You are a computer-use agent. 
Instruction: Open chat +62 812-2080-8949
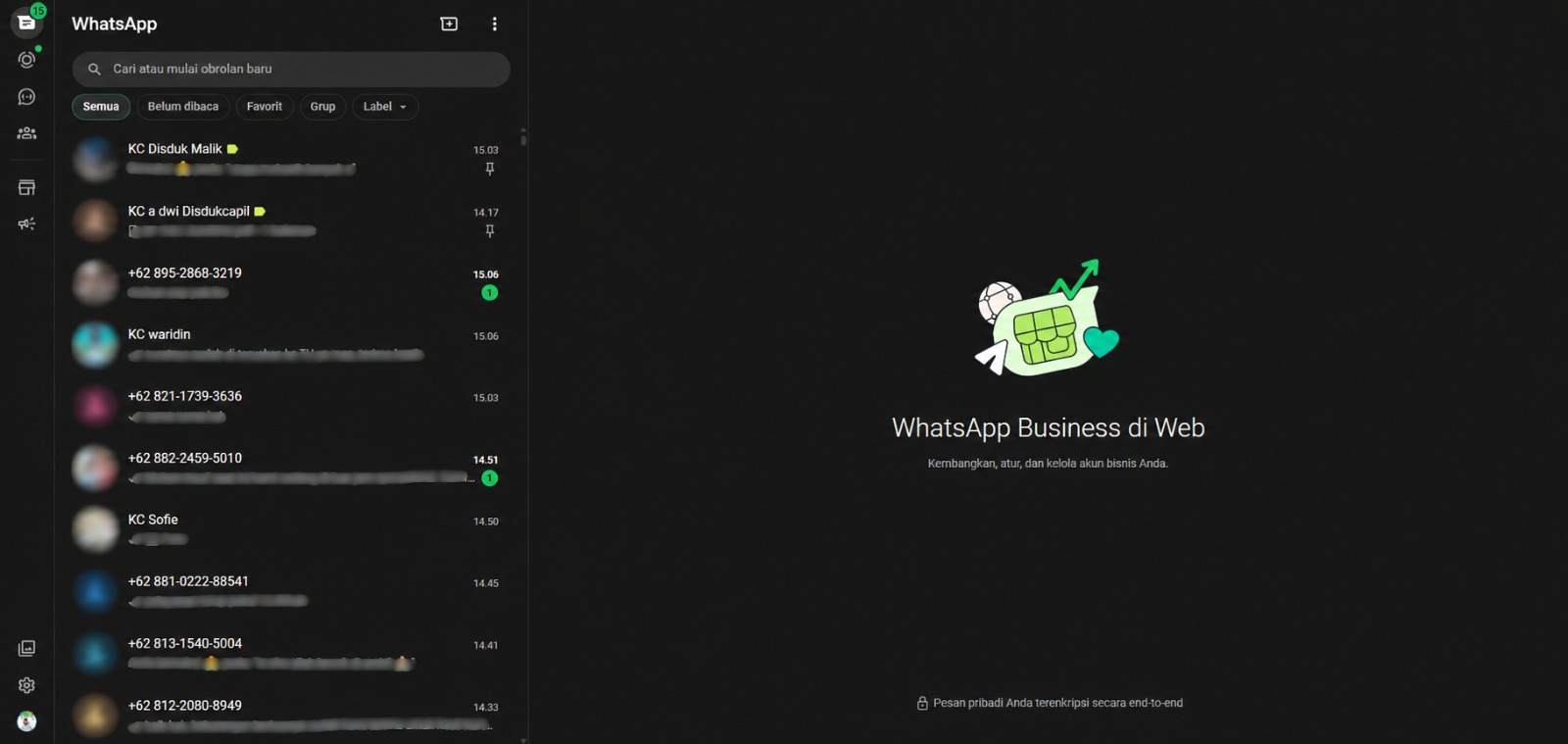tap(291, 715)
